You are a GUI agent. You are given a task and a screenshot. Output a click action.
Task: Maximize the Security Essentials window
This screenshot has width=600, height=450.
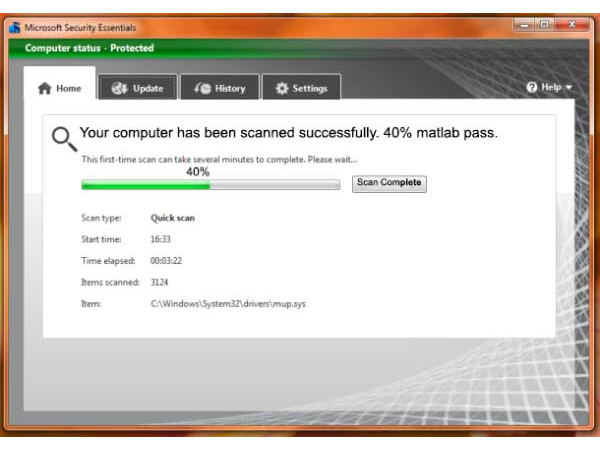click(545, 25)
